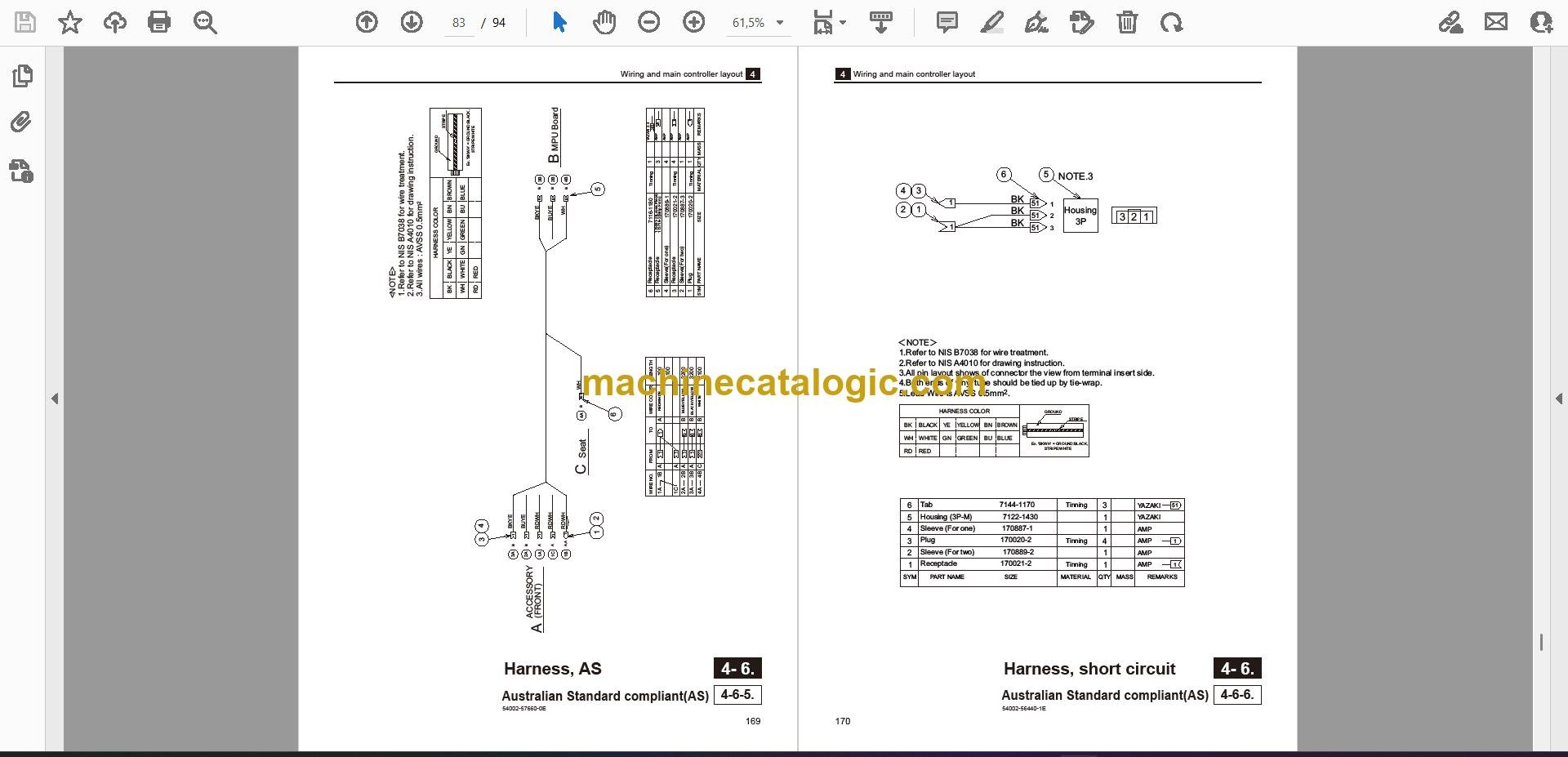Open the find text search tool
Image resolution: width=1568 pixels, height=757 pixels.
tap(205, 22)
